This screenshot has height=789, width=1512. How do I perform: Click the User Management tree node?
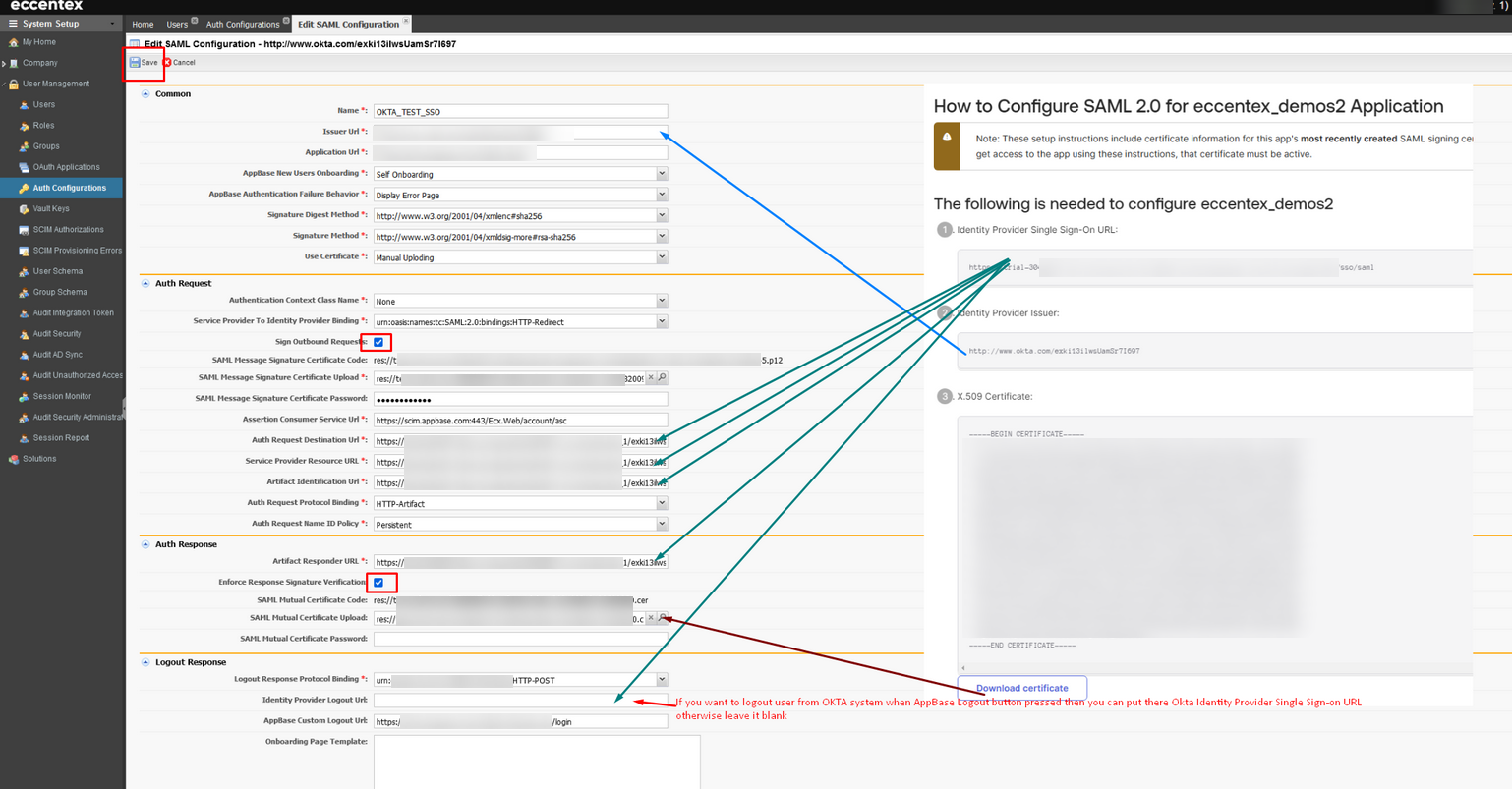55,84
